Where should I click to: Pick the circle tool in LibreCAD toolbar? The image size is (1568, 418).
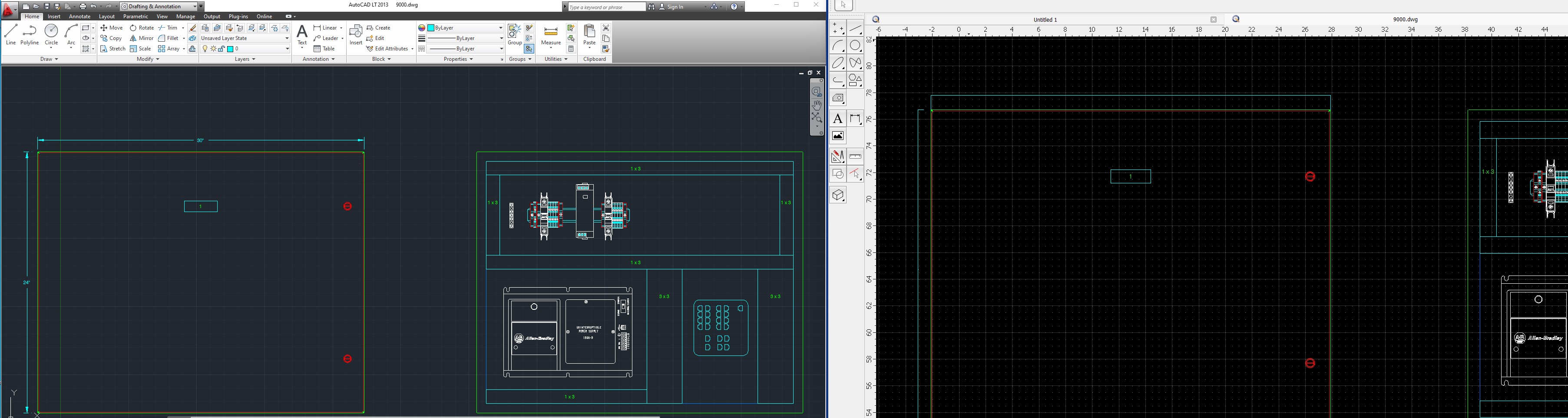pyautogui.click(x=855, y=46)
